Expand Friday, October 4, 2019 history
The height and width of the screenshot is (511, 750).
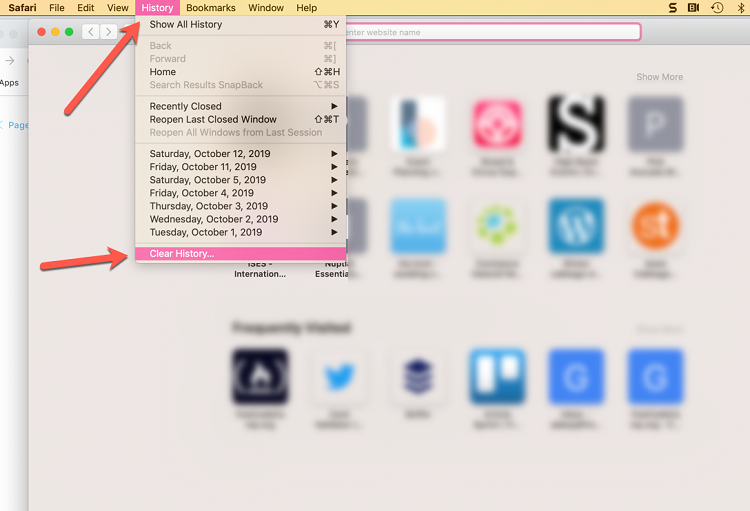[240, 193]
